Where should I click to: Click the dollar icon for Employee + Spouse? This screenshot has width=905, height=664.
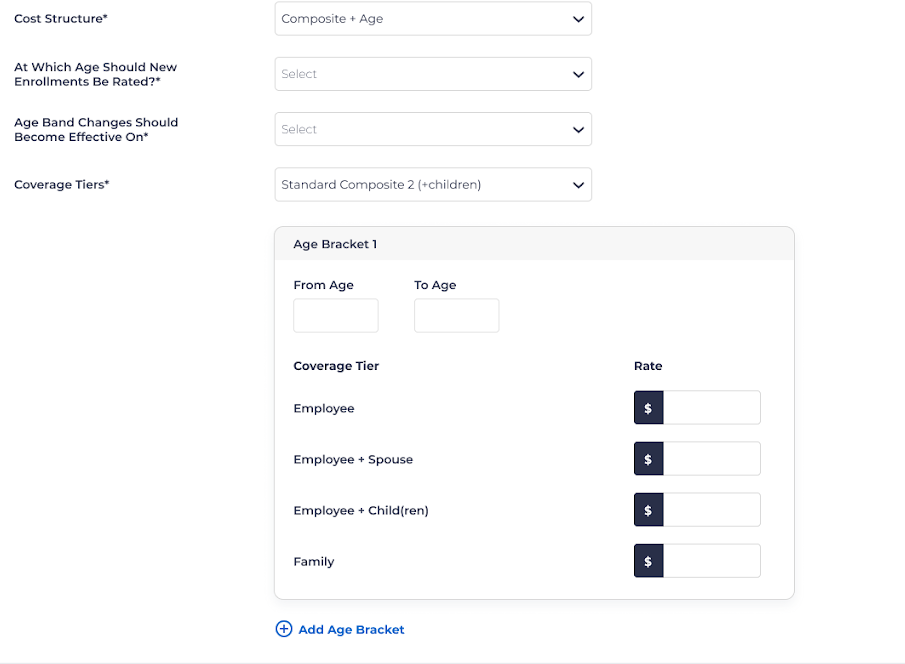[648, 459]
